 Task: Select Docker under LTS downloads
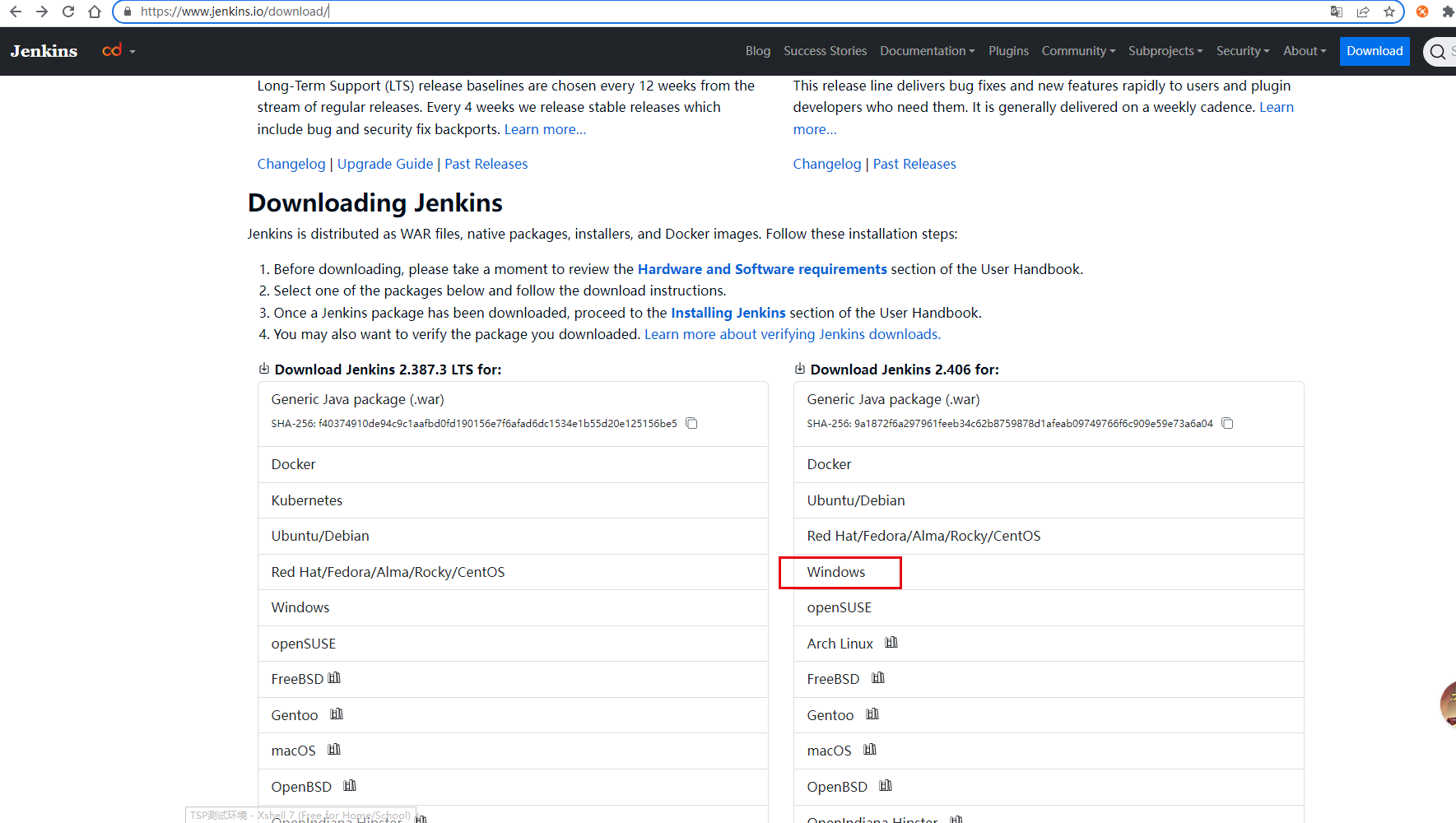(x=513, y=464)
